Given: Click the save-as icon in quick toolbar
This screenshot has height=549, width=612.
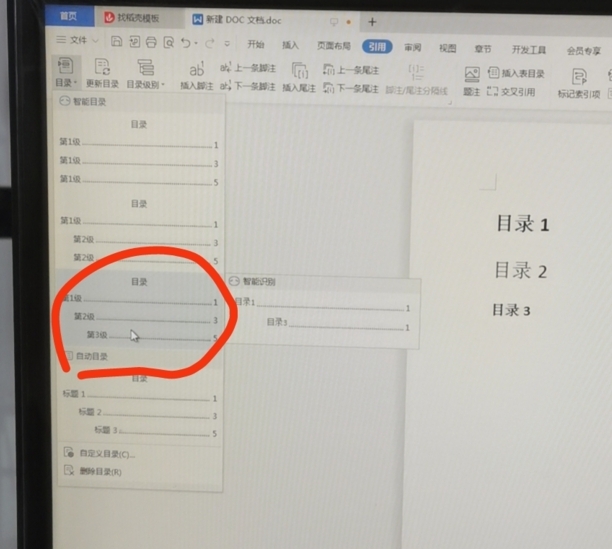Looking at the screenshot, I should click(134, 41).
